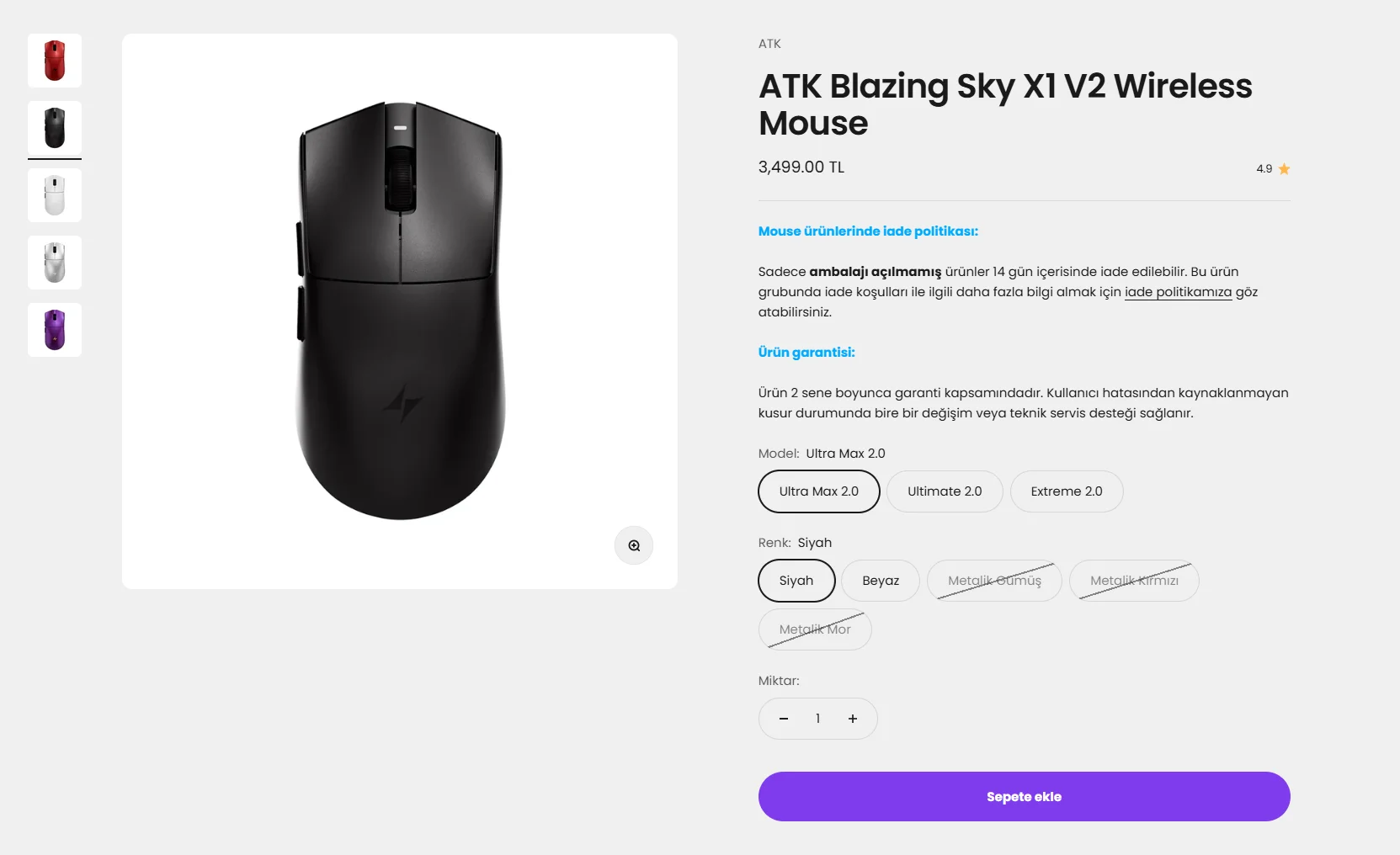Choose the Ultra Max 2.0 model
Screen dimensions: 1400x855
tap(818, 491)
